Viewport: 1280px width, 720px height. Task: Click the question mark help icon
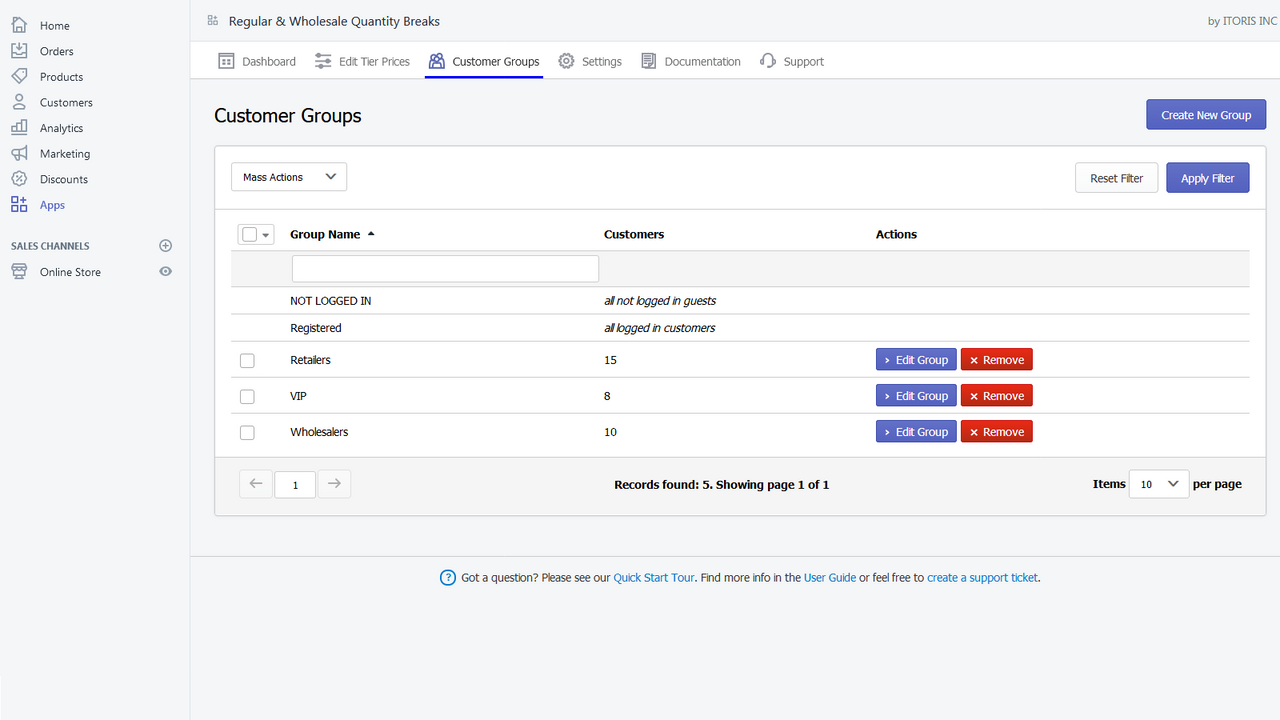coord(448,577)
